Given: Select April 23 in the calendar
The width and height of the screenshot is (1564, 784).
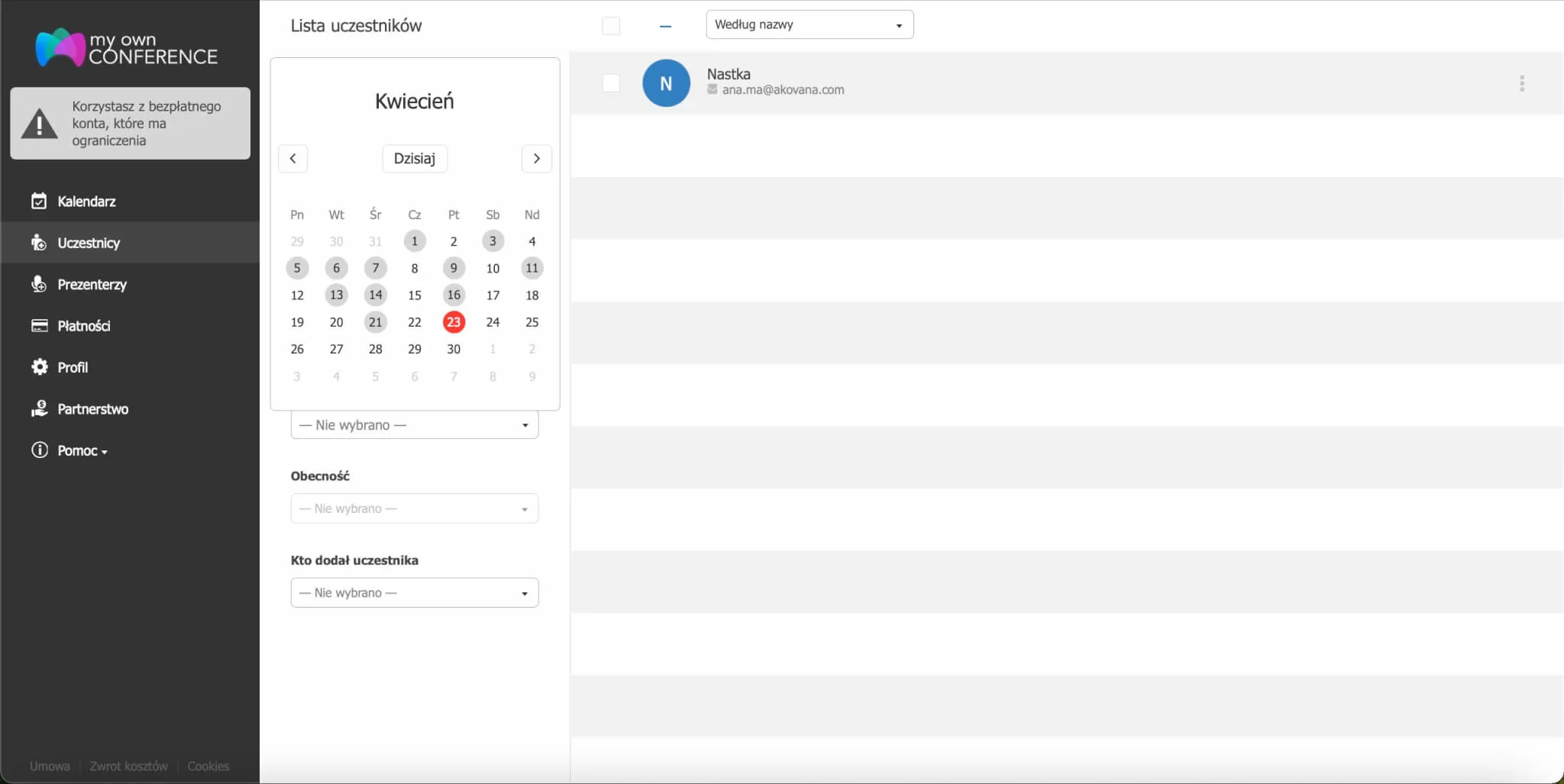Looking at the screenshot, I should (454, 321).
